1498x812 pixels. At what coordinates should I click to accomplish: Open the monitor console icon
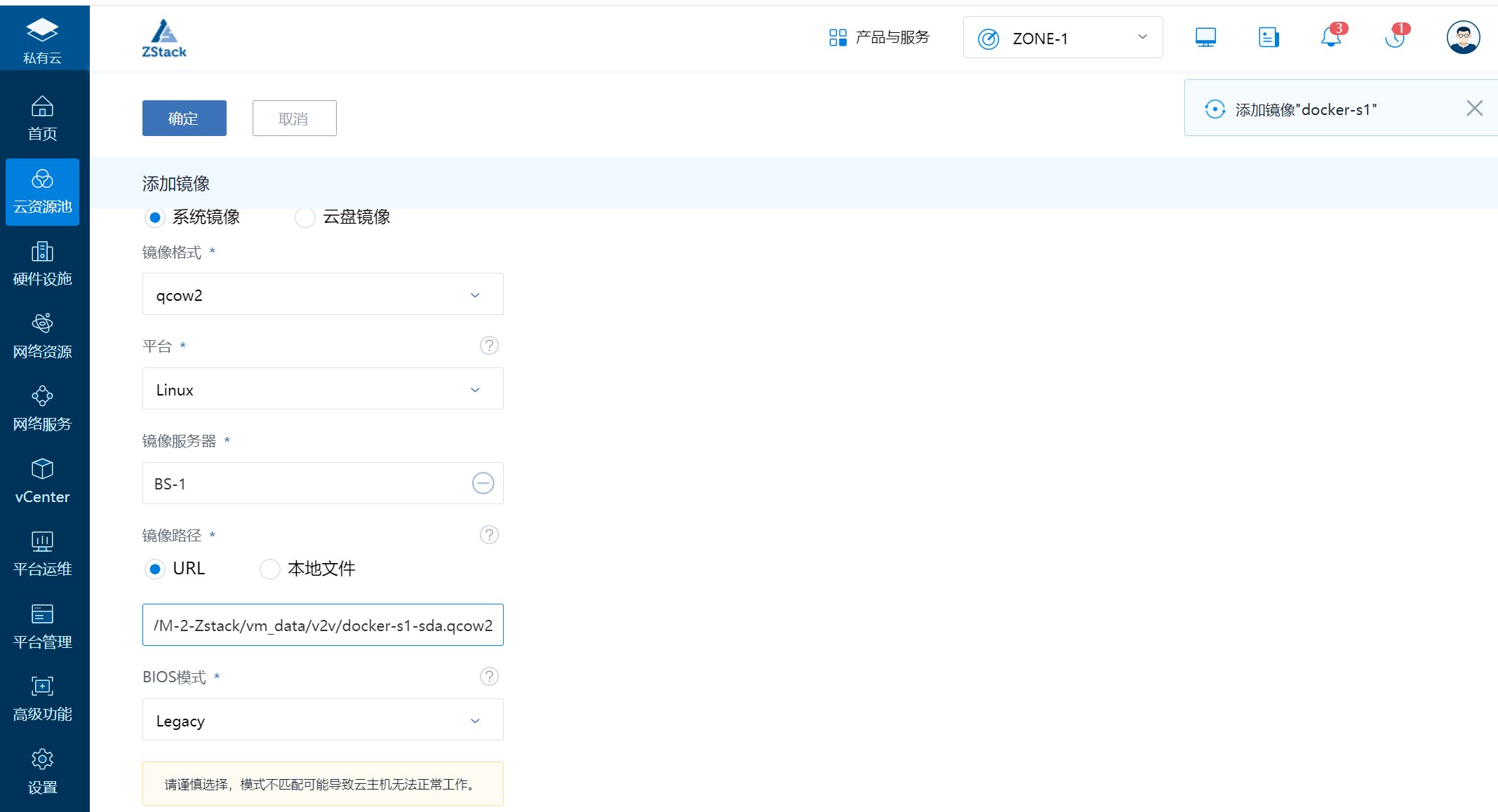pyautogui.click(x=1205, y=37)
